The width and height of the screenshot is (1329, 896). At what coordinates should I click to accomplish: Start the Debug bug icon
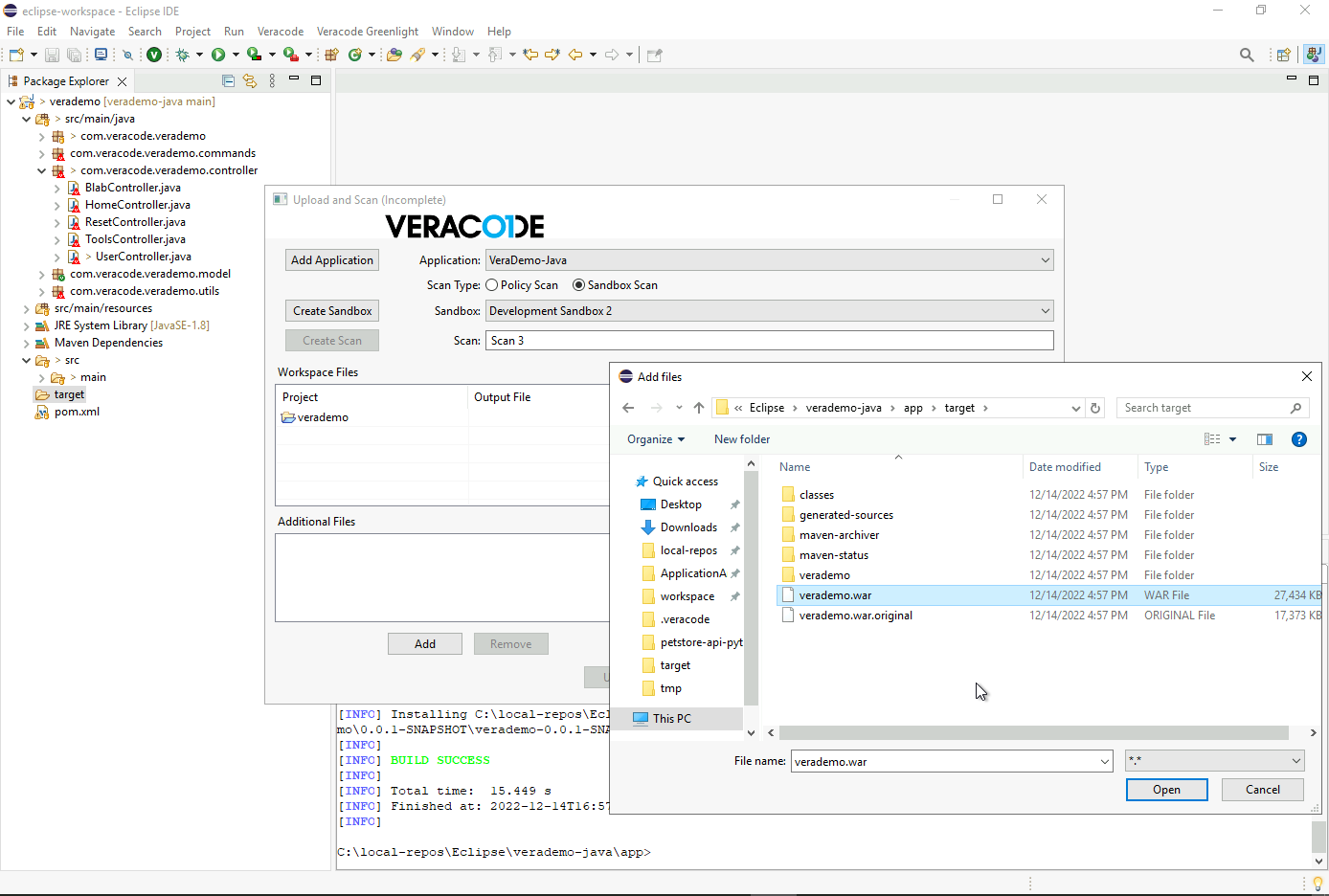pyautogui.click(x=182, y=56)
